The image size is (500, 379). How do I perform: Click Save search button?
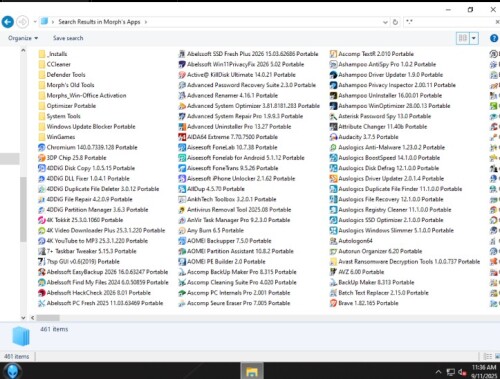coord(68,38)
